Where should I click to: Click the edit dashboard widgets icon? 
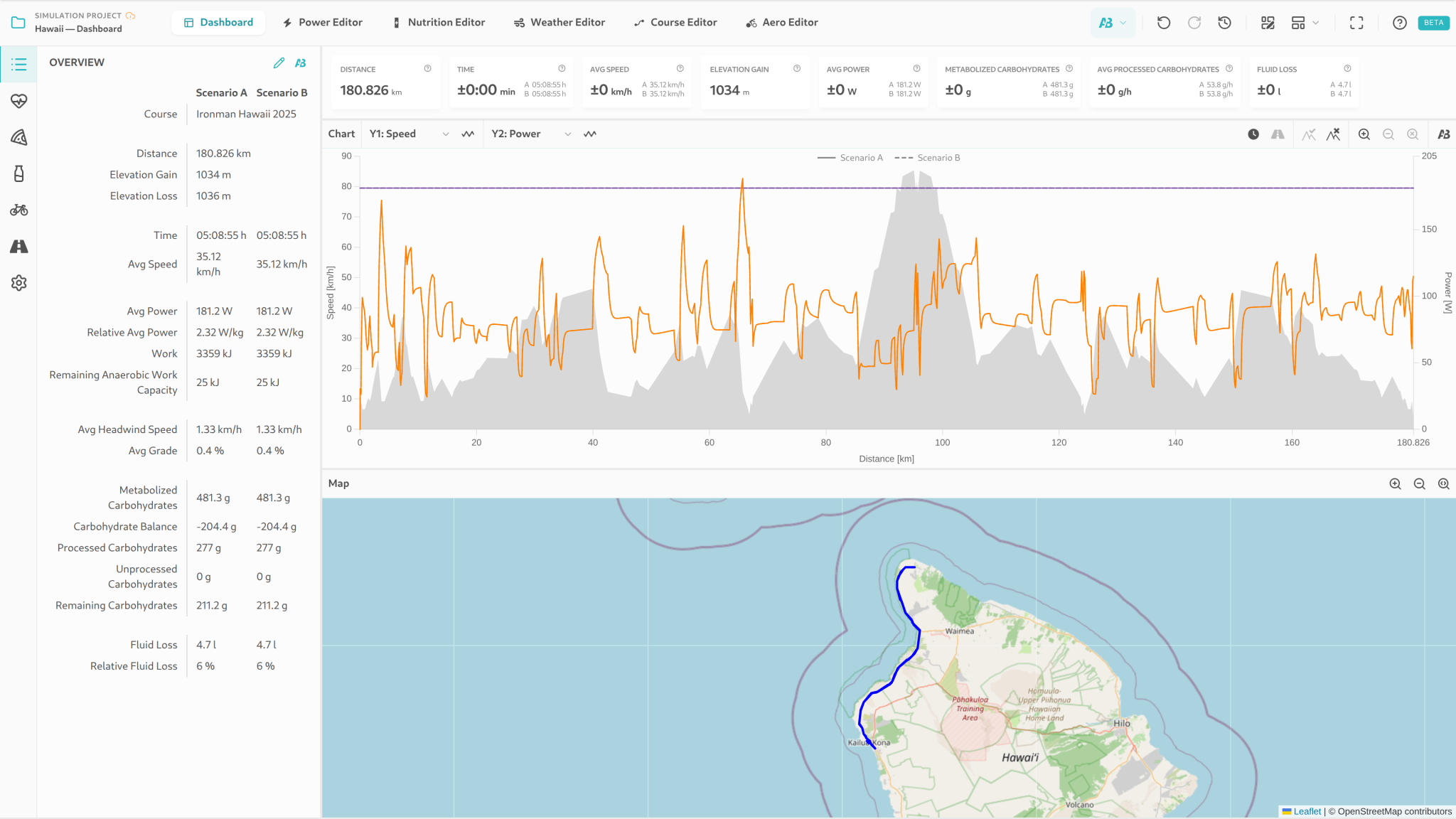[x=1268, y=23]
